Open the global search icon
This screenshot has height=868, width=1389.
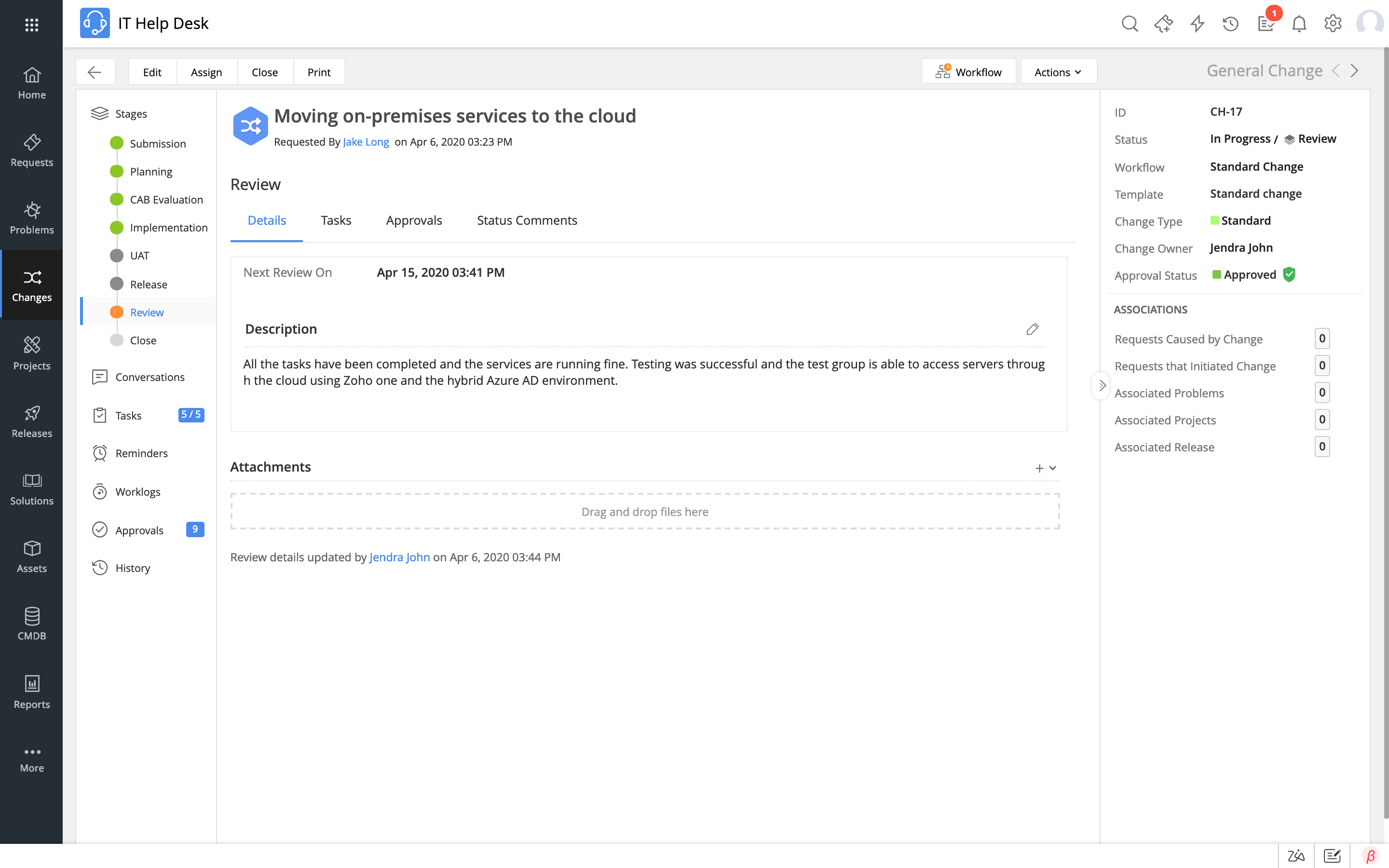pos(1129,24)
